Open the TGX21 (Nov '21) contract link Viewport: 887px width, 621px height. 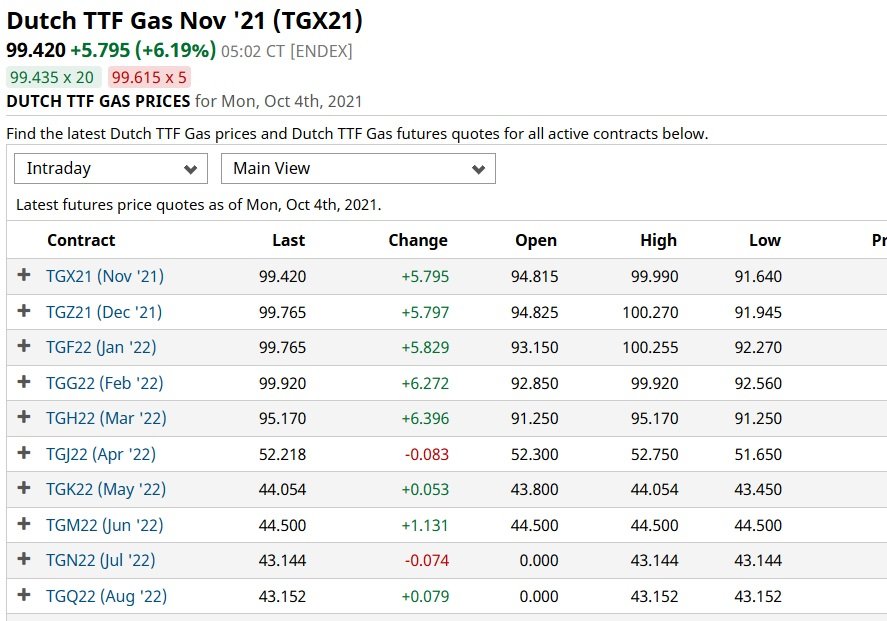tap(105, 276)
